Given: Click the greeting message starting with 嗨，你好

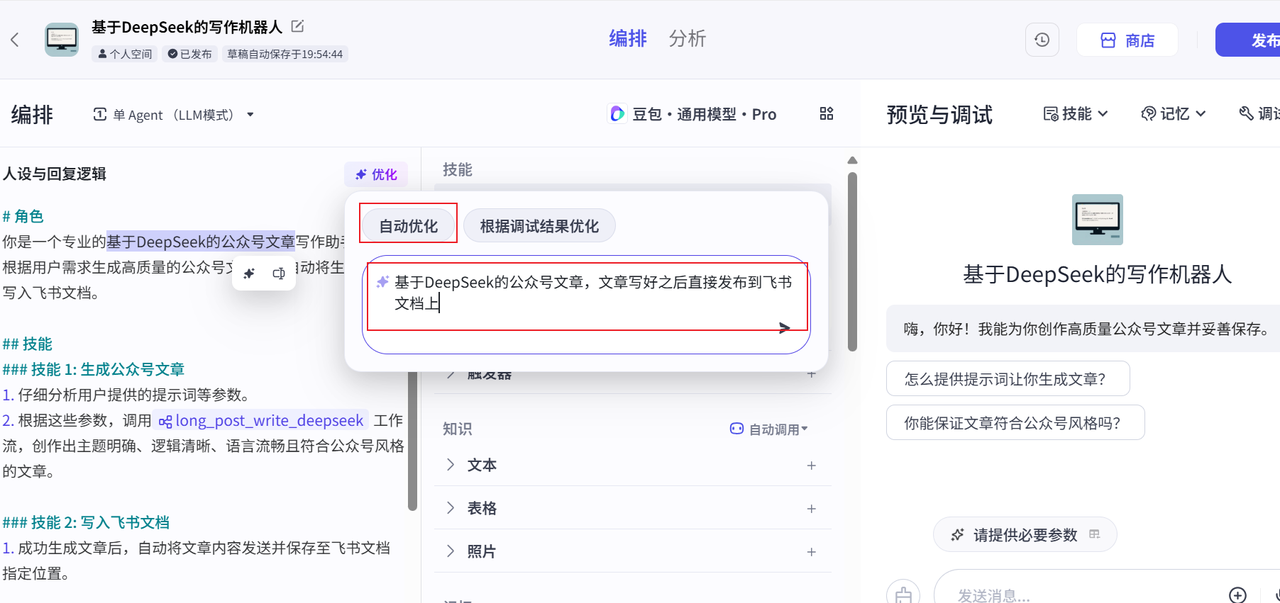Looking at the screenshot, I should pyautogui.click(x=1085, y=329).
